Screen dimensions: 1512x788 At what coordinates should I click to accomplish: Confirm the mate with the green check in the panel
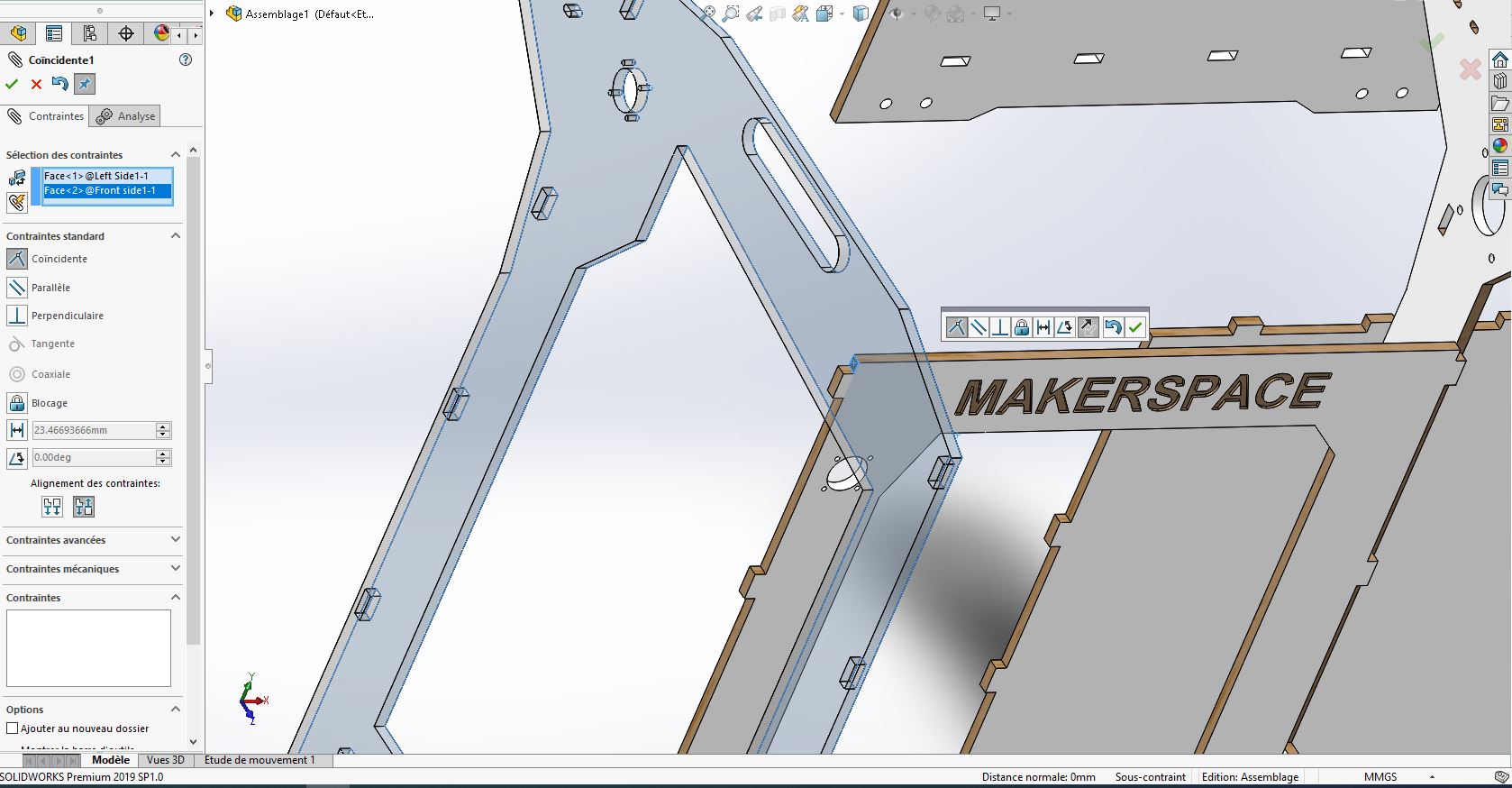(12, 84)
